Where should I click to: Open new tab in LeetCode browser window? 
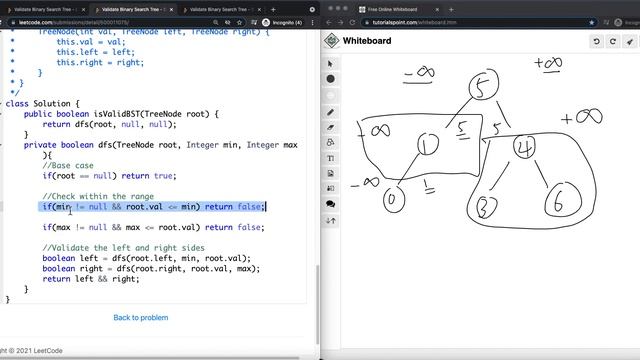click(273, 9)
